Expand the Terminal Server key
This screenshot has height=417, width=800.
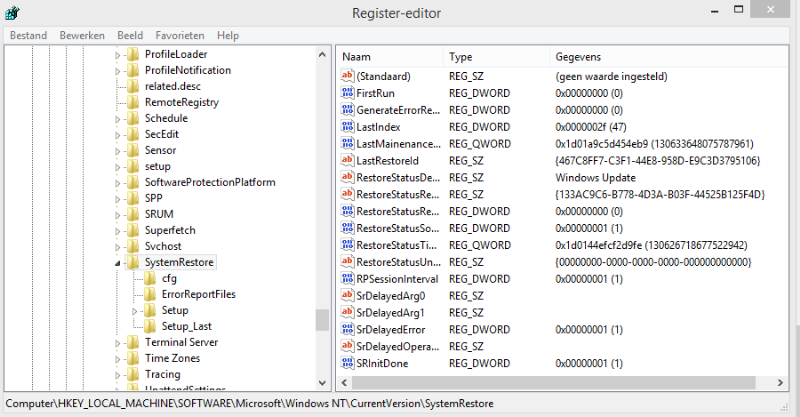pyautogui.click(x=117, y=343)
